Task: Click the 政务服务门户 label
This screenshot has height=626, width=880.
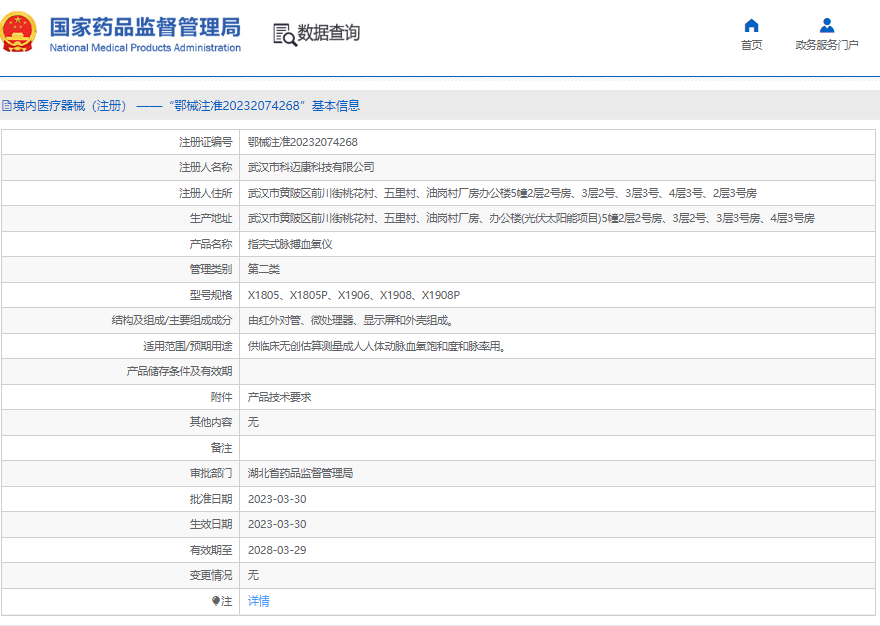Action: [x=827, y=45]
